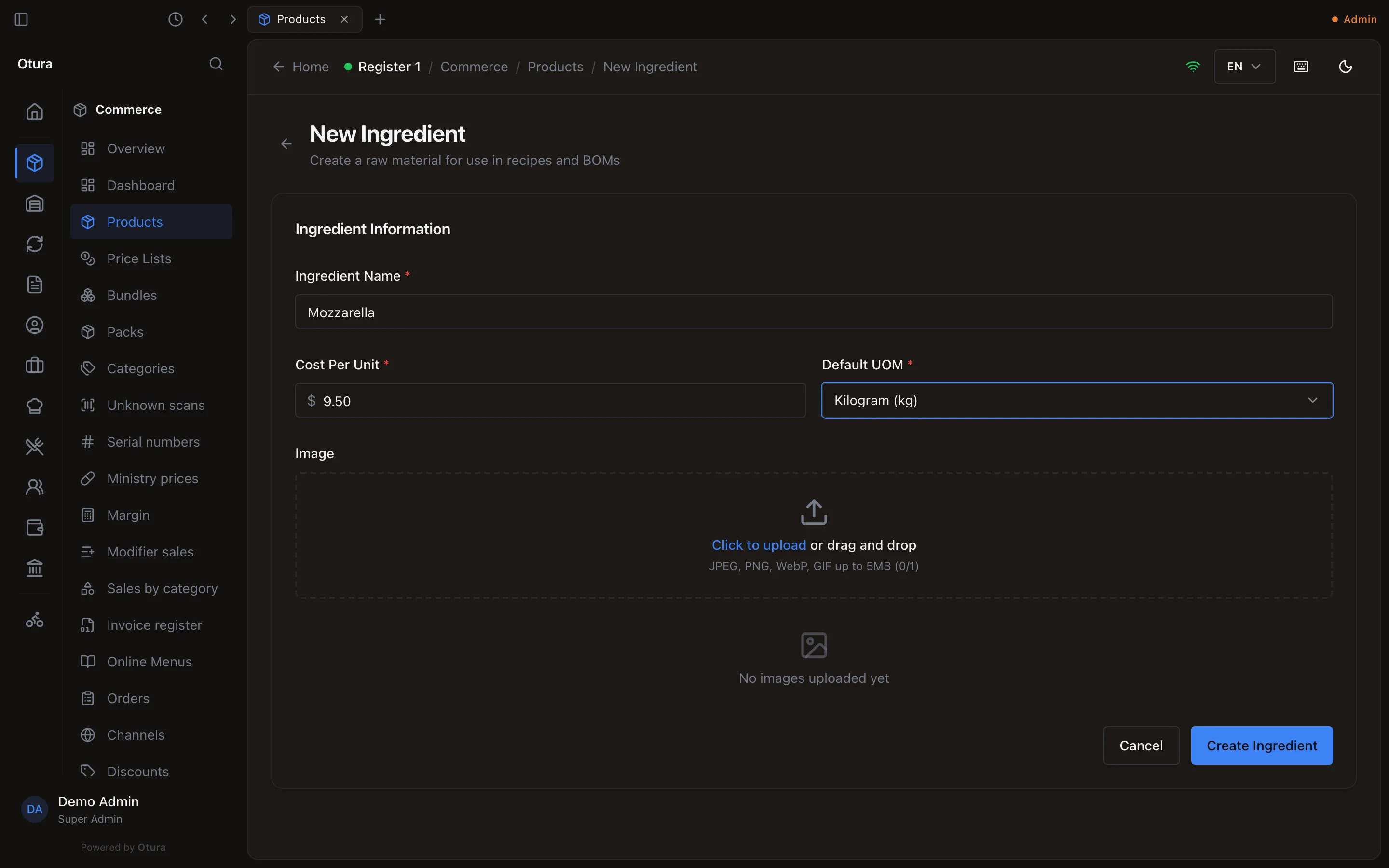Open sidebar search magnifier
The width and height of the screenshot is (1389, 868).
(x=216, y=64)
